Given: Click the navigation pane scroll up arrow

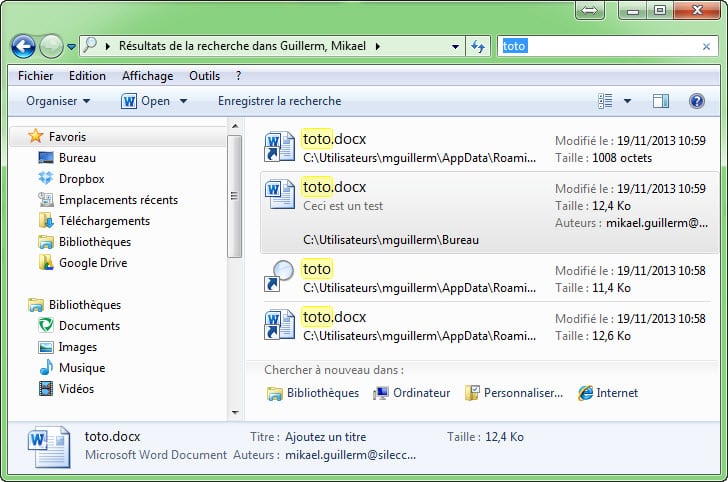Looking at the screenshot, I should pyautogui.click(x=235, y=126).
